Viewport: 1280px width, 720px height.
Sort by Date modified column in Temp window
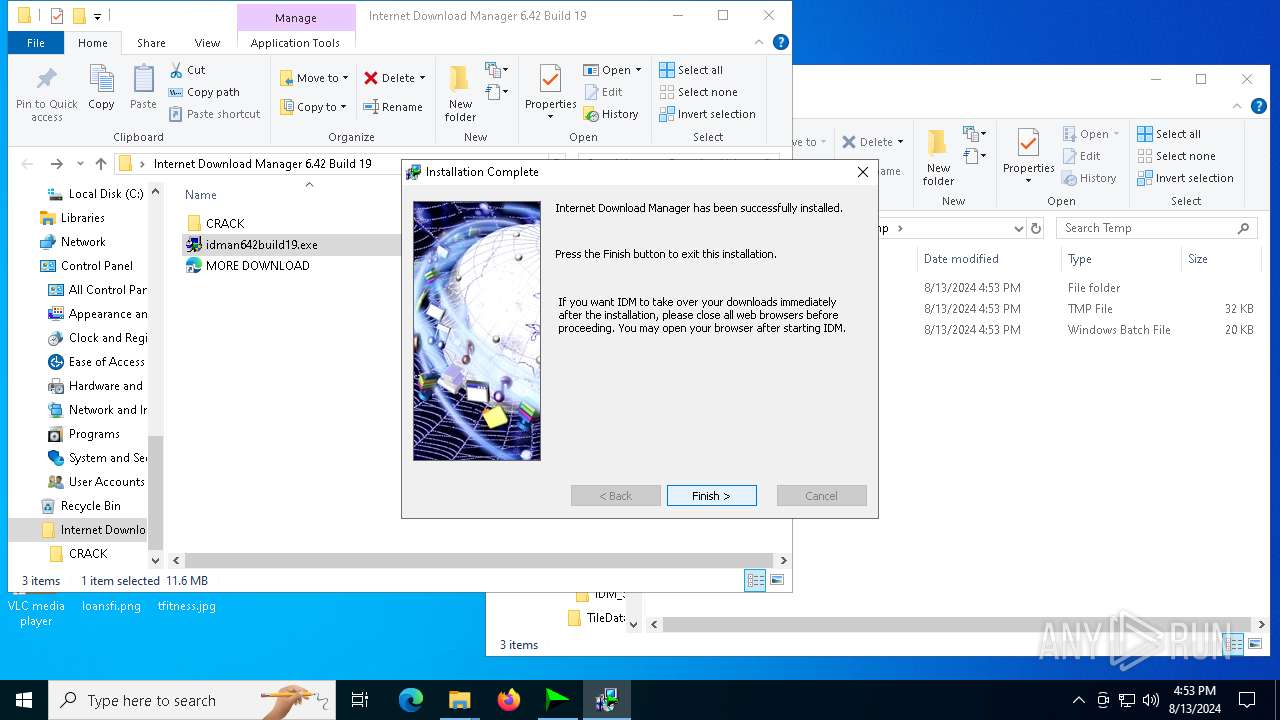click(961, 259)
